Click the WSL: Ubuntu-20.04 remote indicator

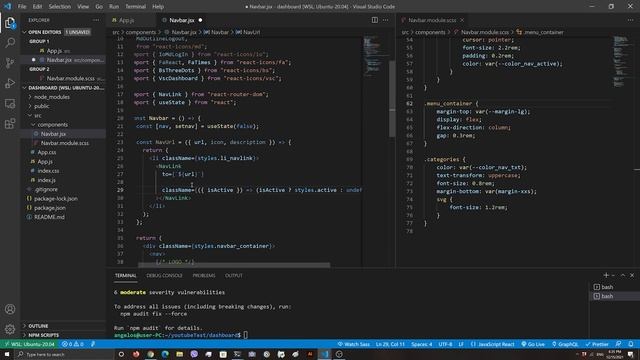(x=29, y=344)
